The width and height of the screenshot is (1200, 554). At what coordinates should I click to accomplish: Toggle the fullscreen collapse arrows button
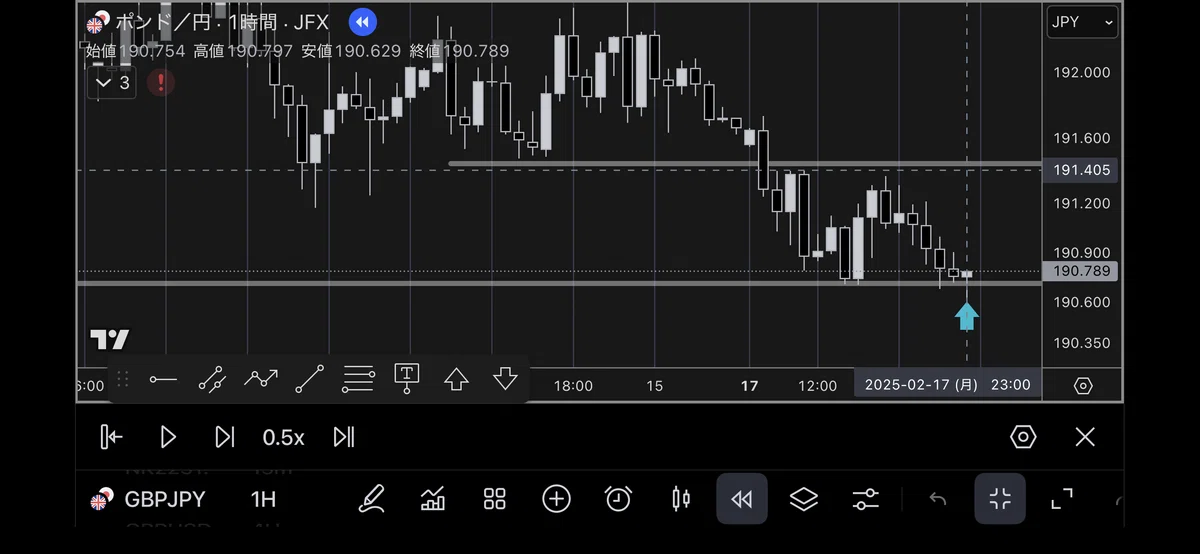[x=1000, y=499]
